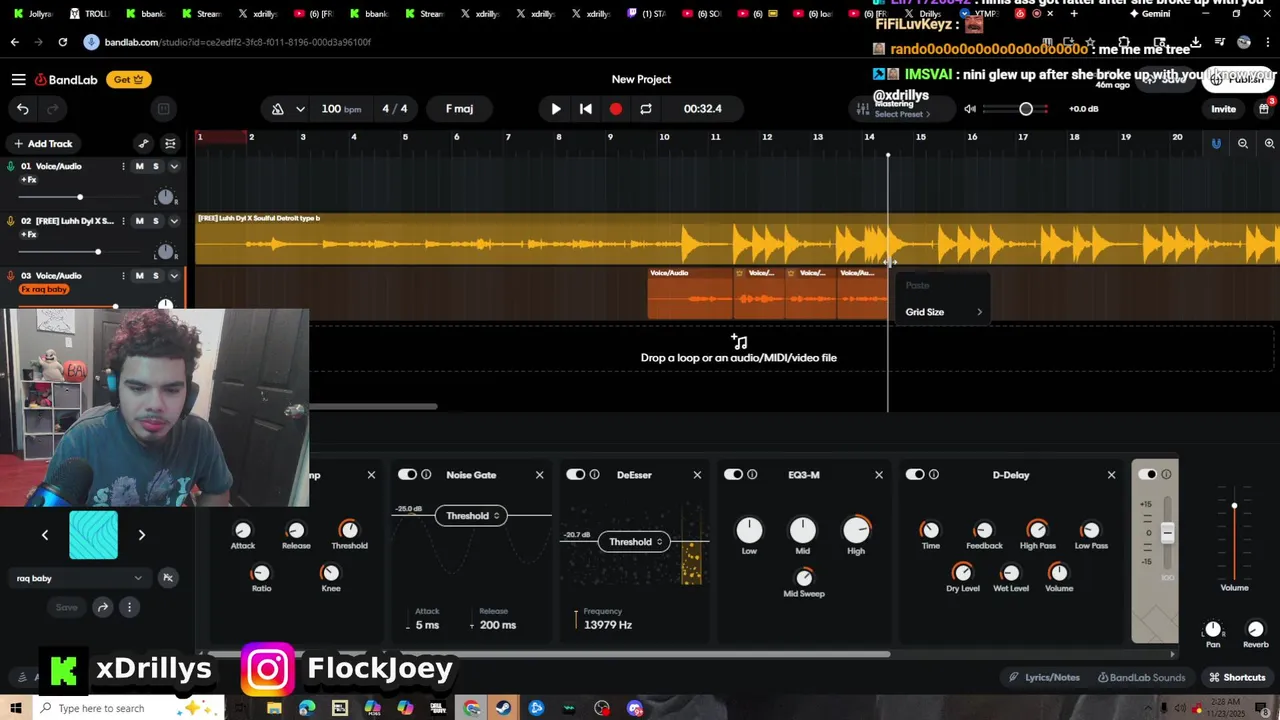Open Lyrics/Notes panel

(x=1045, y=677)
